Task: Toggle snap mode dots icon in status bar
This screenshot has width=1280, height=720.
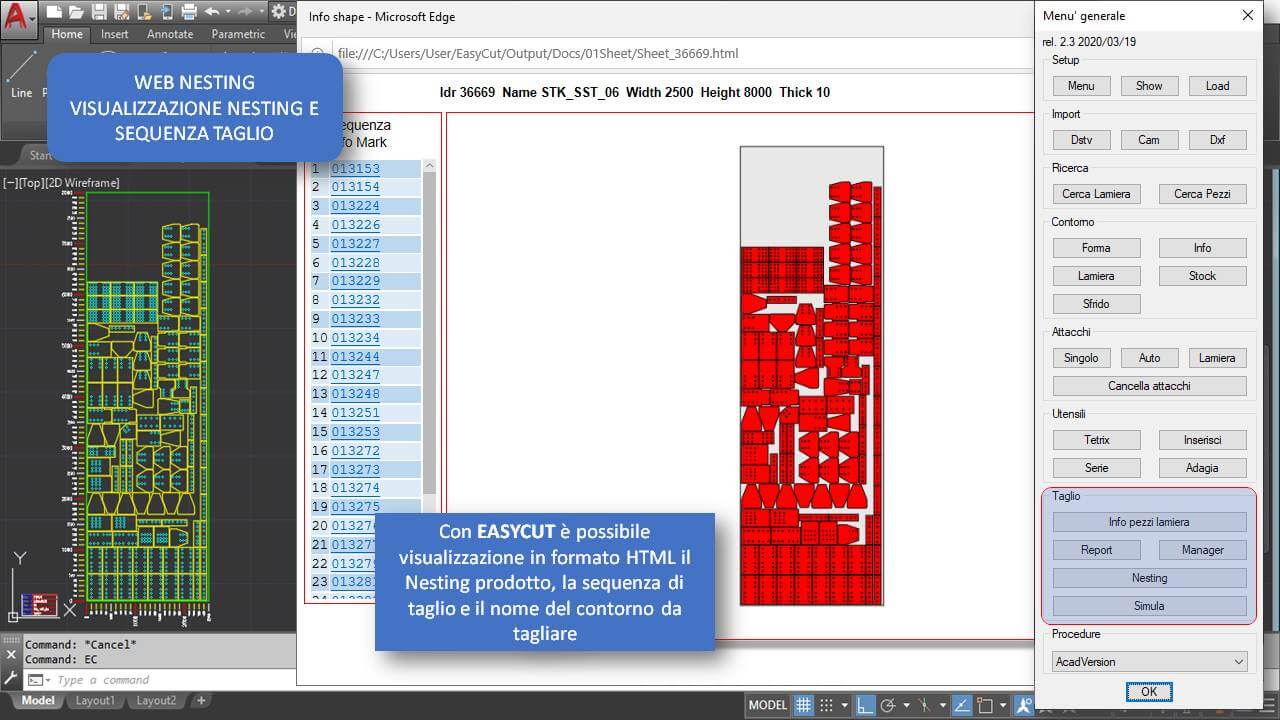Action: click(826, 705)
